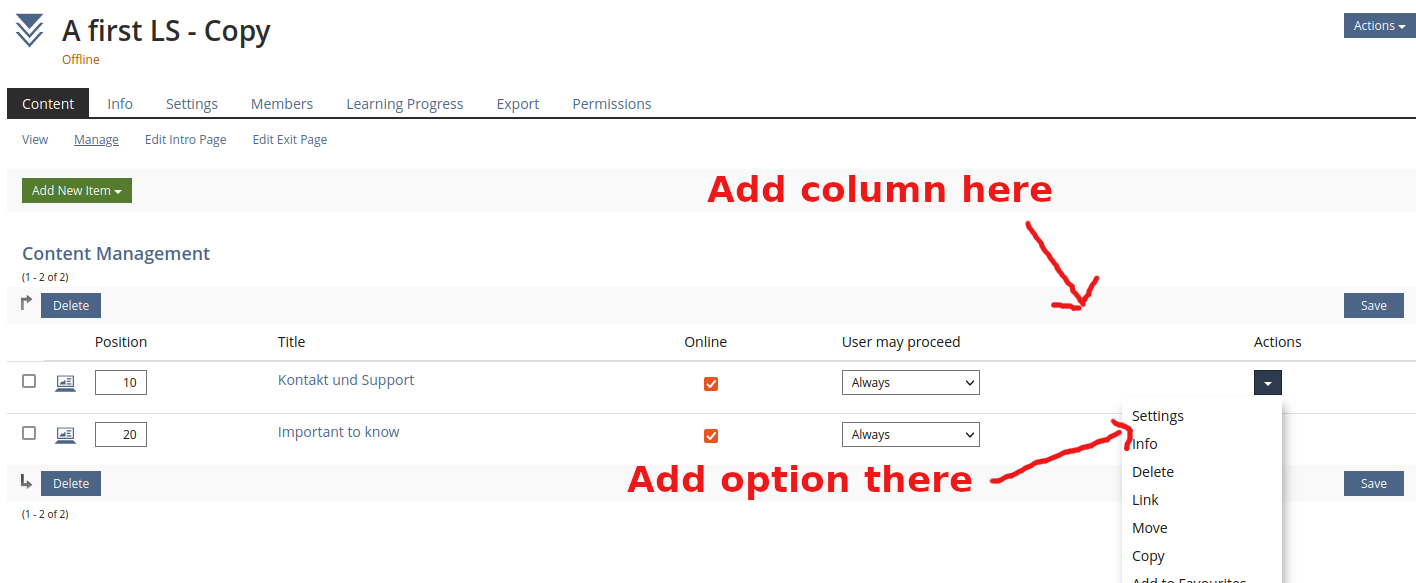Select Settings in the open actions menu

1157,416
